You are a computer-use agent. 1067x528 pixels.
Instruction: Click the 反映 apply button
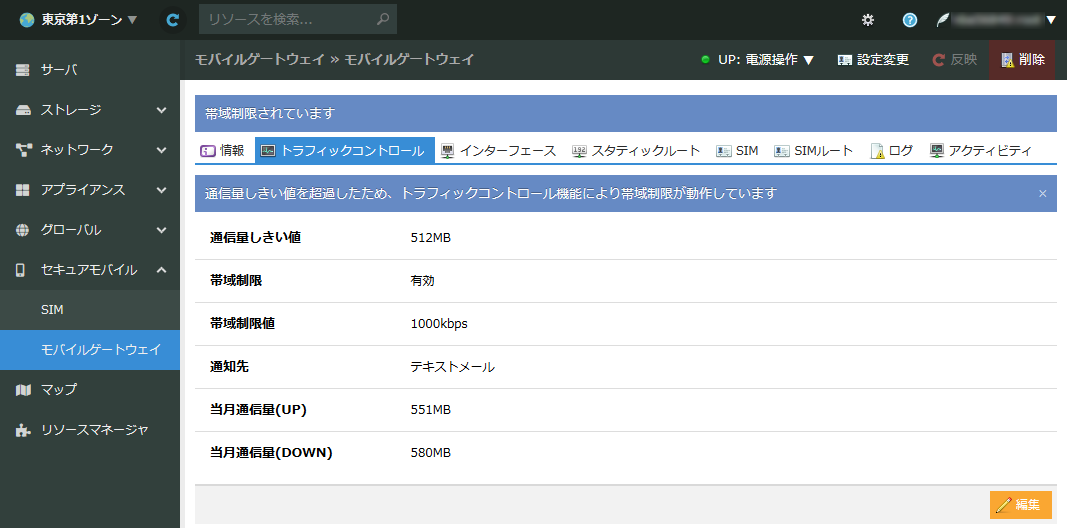pyautogui.click(x=954, y=60)
